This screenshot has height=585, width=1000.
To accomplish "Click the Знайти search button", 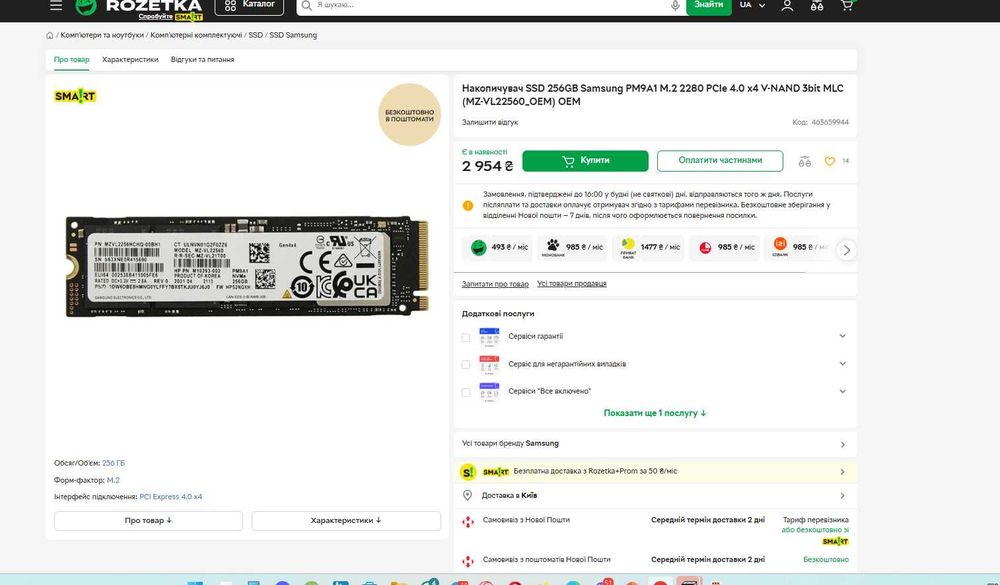I will point(709,5).
